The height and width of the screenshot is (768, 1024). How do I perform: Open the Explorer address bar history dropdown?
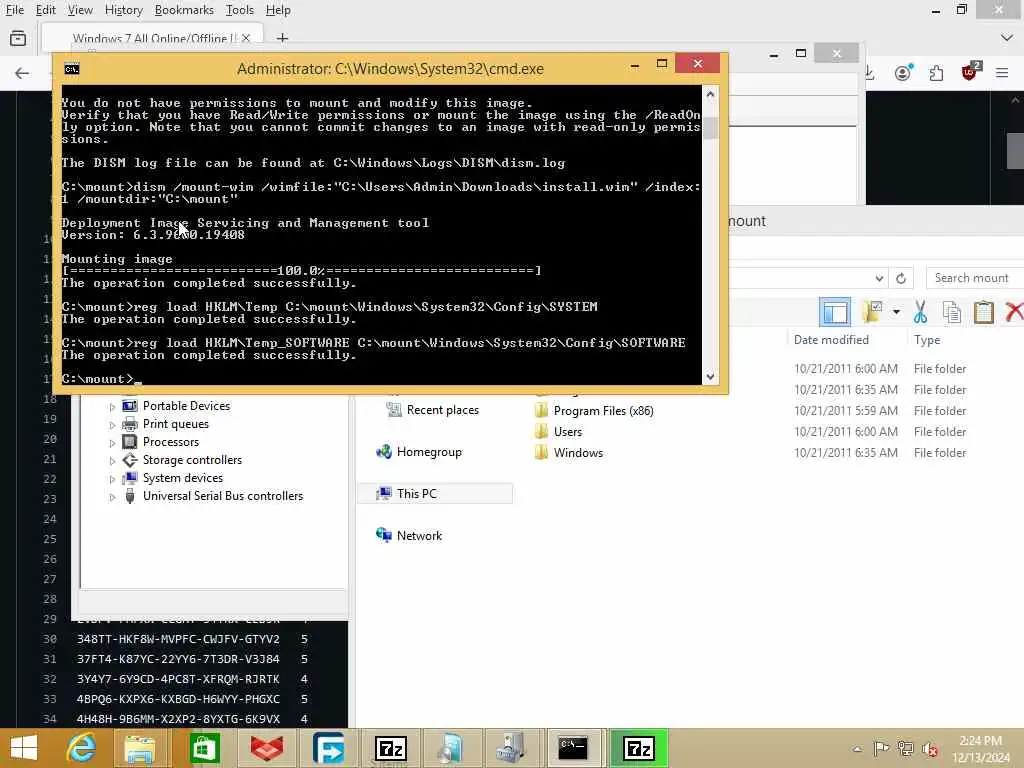879,278
